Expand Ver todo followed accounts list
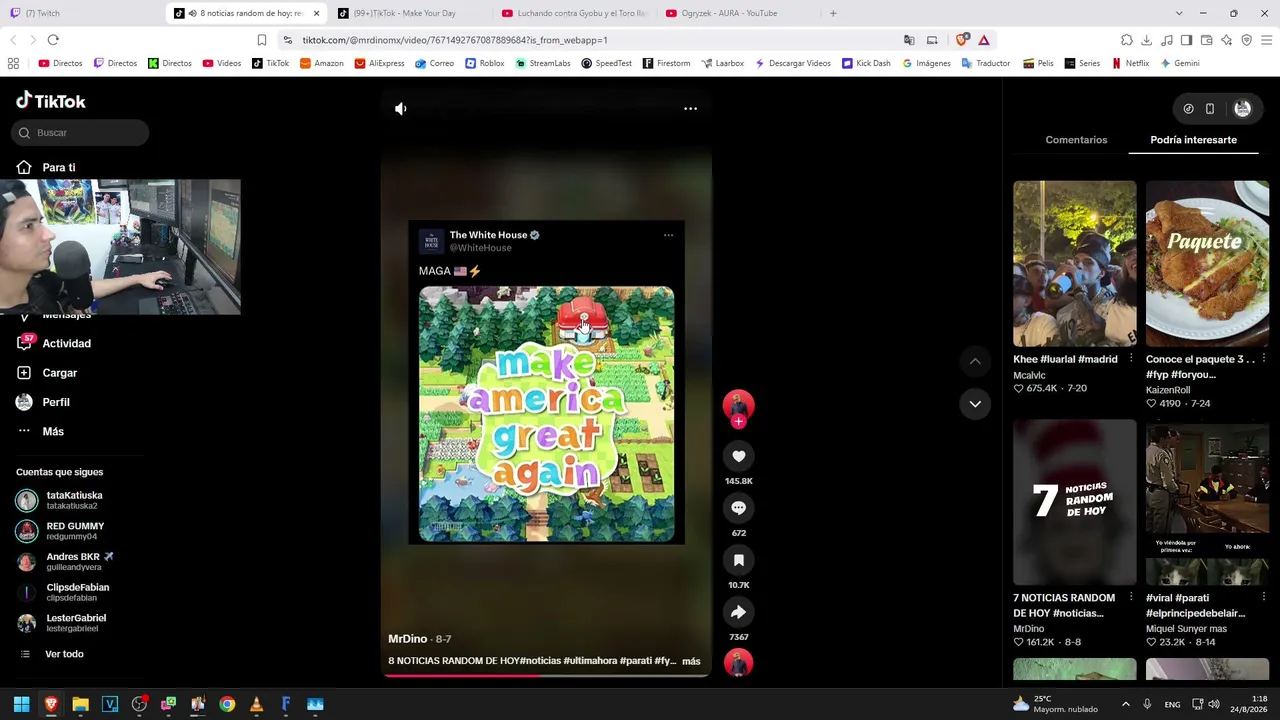Screen dimensions: 1280x720 52,654
